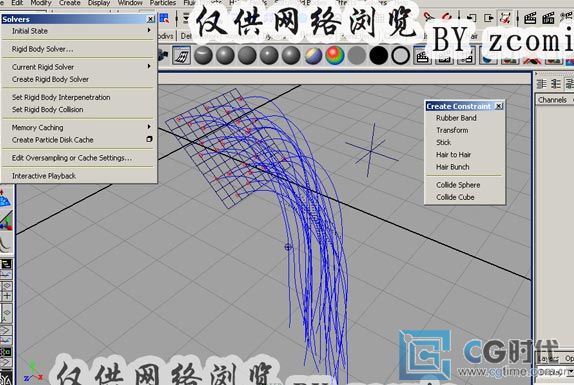Click the Inputs to selected object icon
This screenshot has width=574, height=385.
point(472,18)
